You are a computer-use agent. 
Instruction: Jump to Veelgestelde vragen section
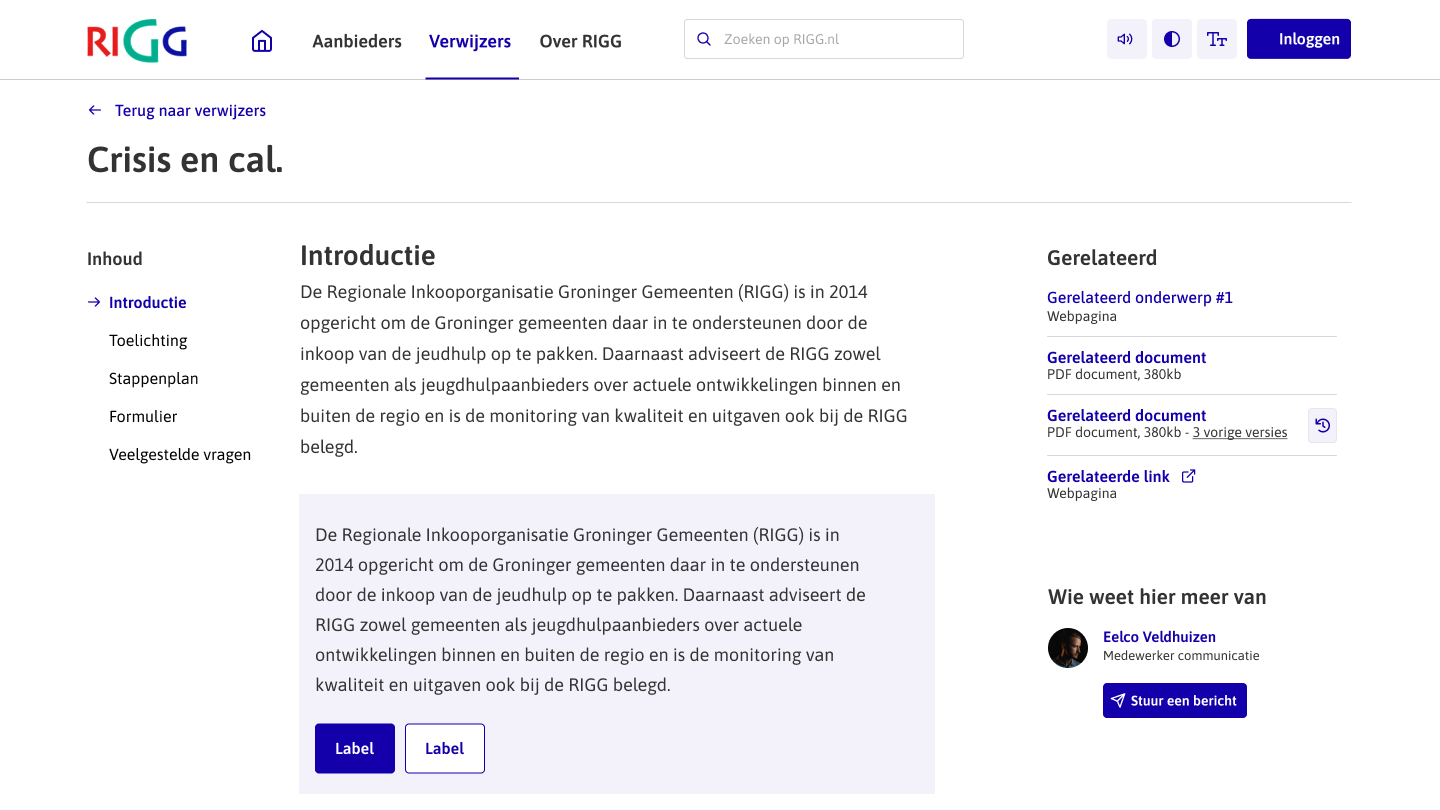[x=180, y=454]
